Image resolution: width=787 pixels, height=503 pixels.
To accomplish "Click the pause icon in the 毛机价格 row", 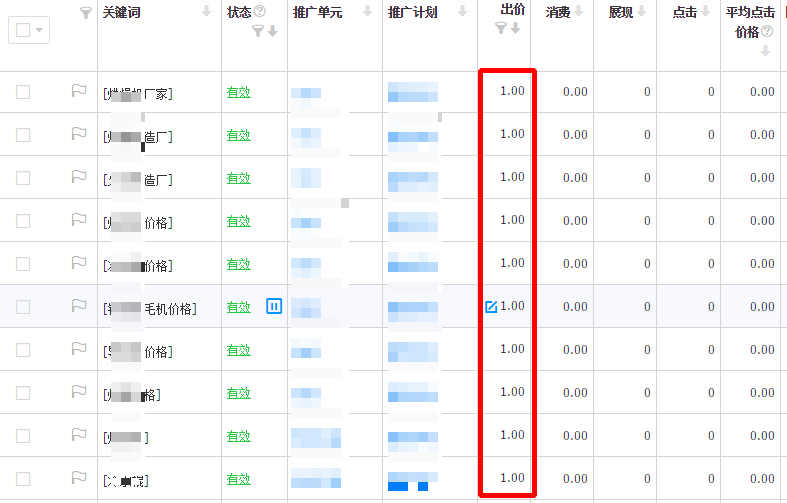I will pos(274,306).
